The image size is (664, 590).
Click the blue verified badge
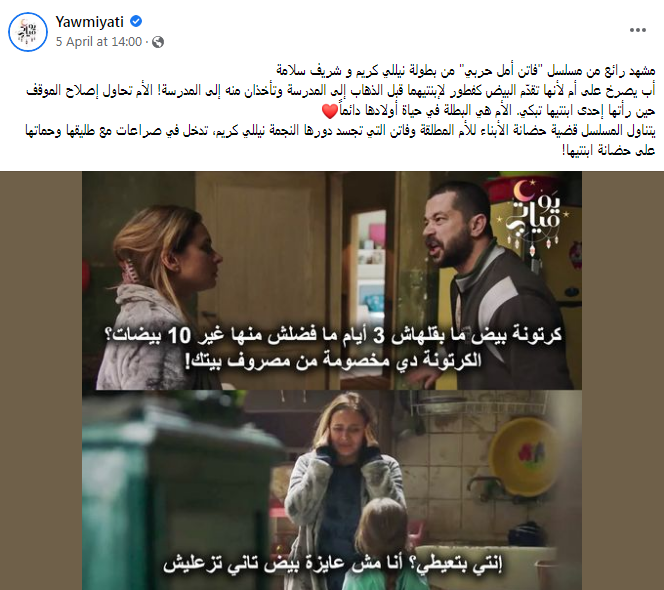click(x=136, y=21)
